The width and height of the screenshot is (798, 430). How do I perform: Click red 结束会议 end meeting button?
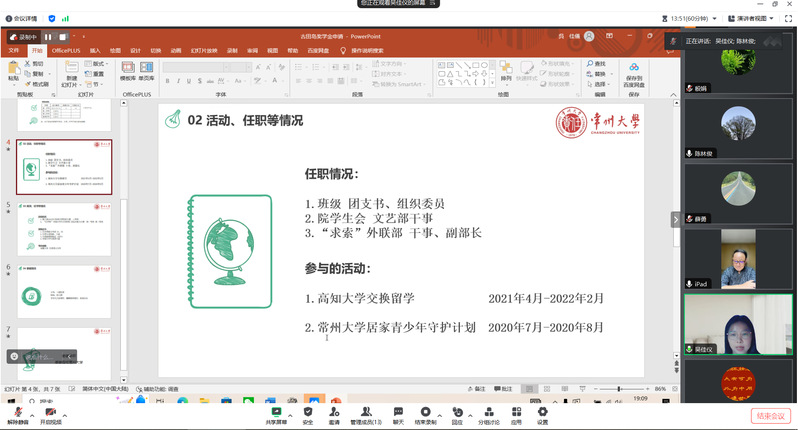point(771,416)
